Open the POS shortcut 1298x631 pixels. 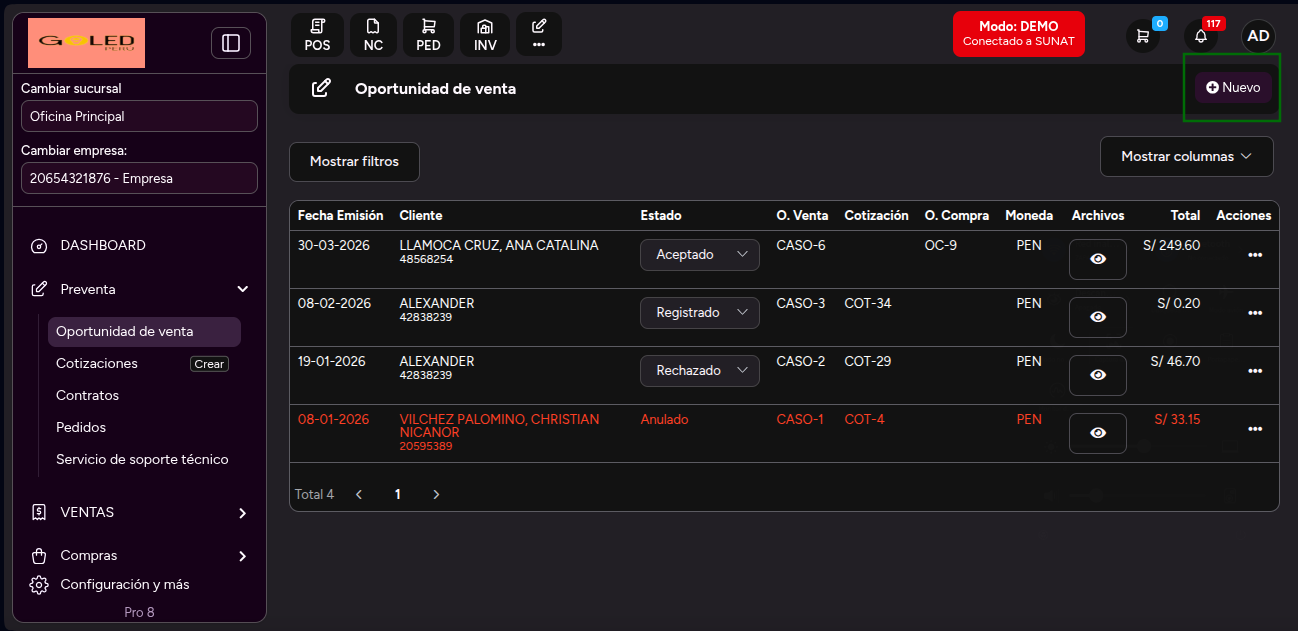317,34
